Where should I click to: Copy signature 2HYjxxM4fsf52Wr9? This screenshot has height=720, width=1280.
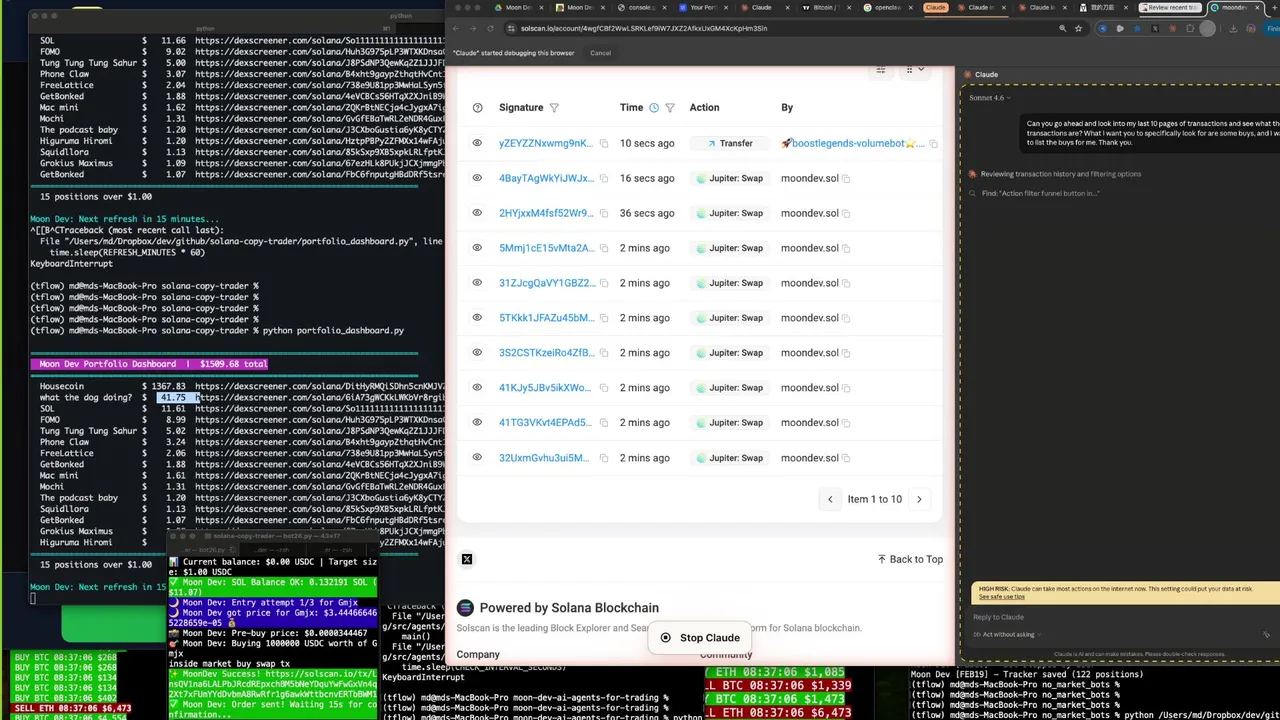604,214
